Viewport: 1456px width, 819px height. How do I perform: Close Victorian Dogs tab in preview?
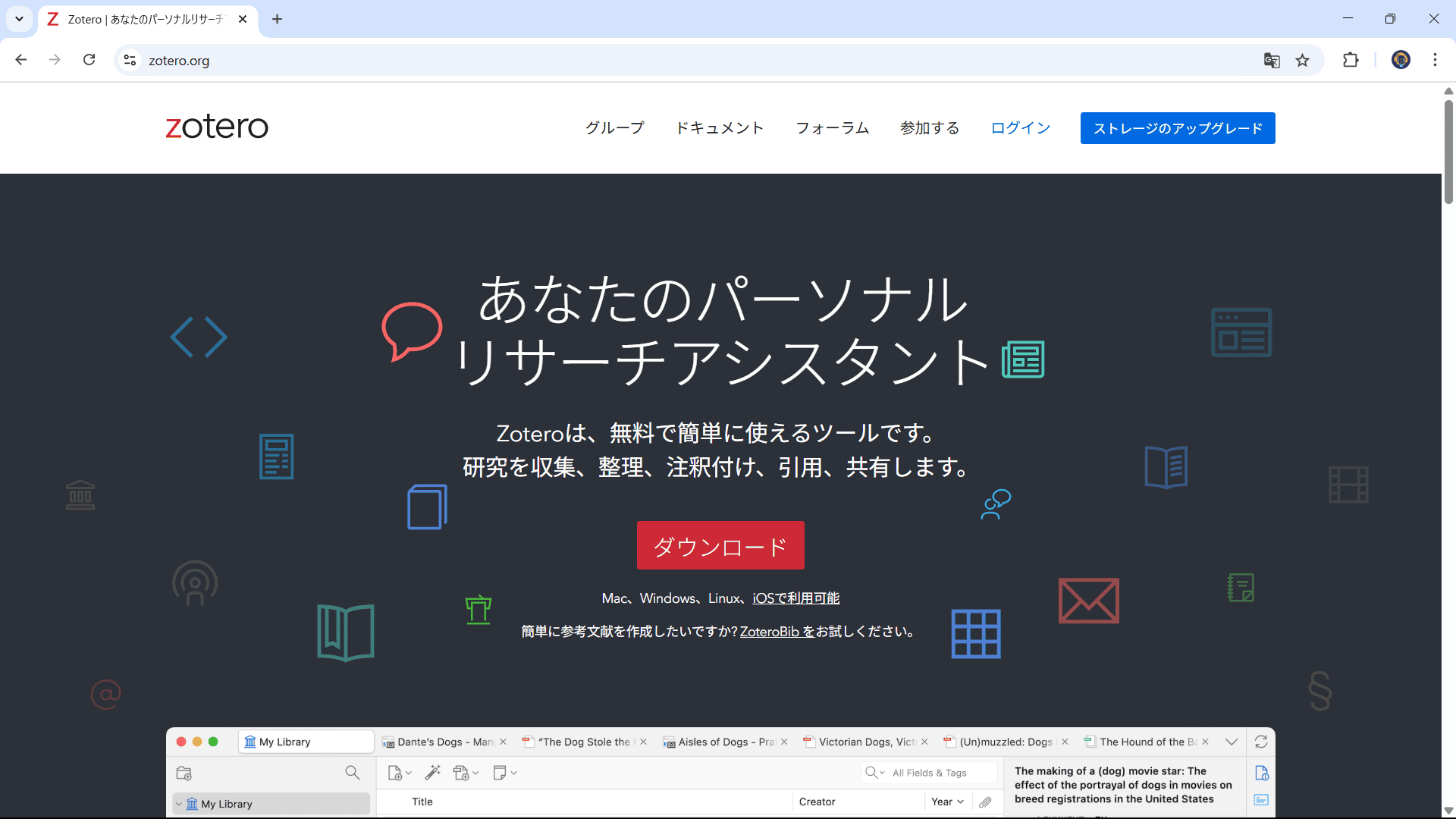(x=924, y=742)
